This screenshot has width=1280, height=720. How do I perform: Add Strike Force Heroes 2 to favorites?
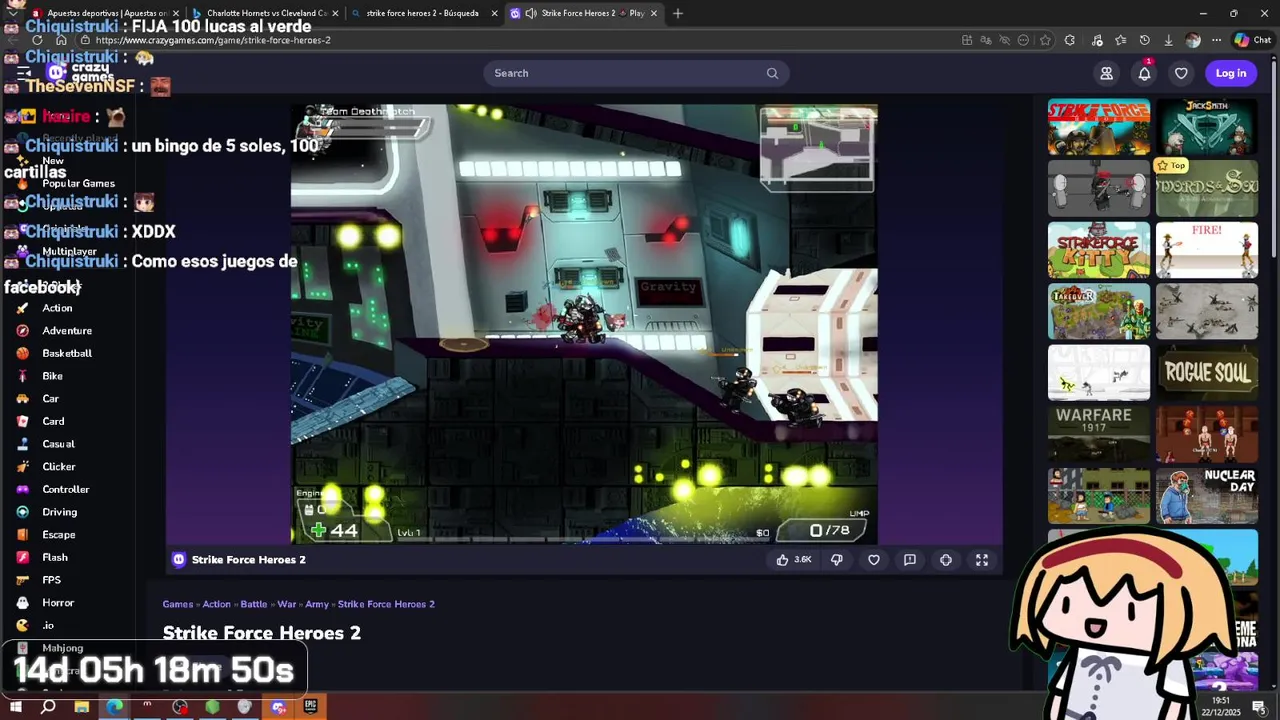click(x=874, y=560)
